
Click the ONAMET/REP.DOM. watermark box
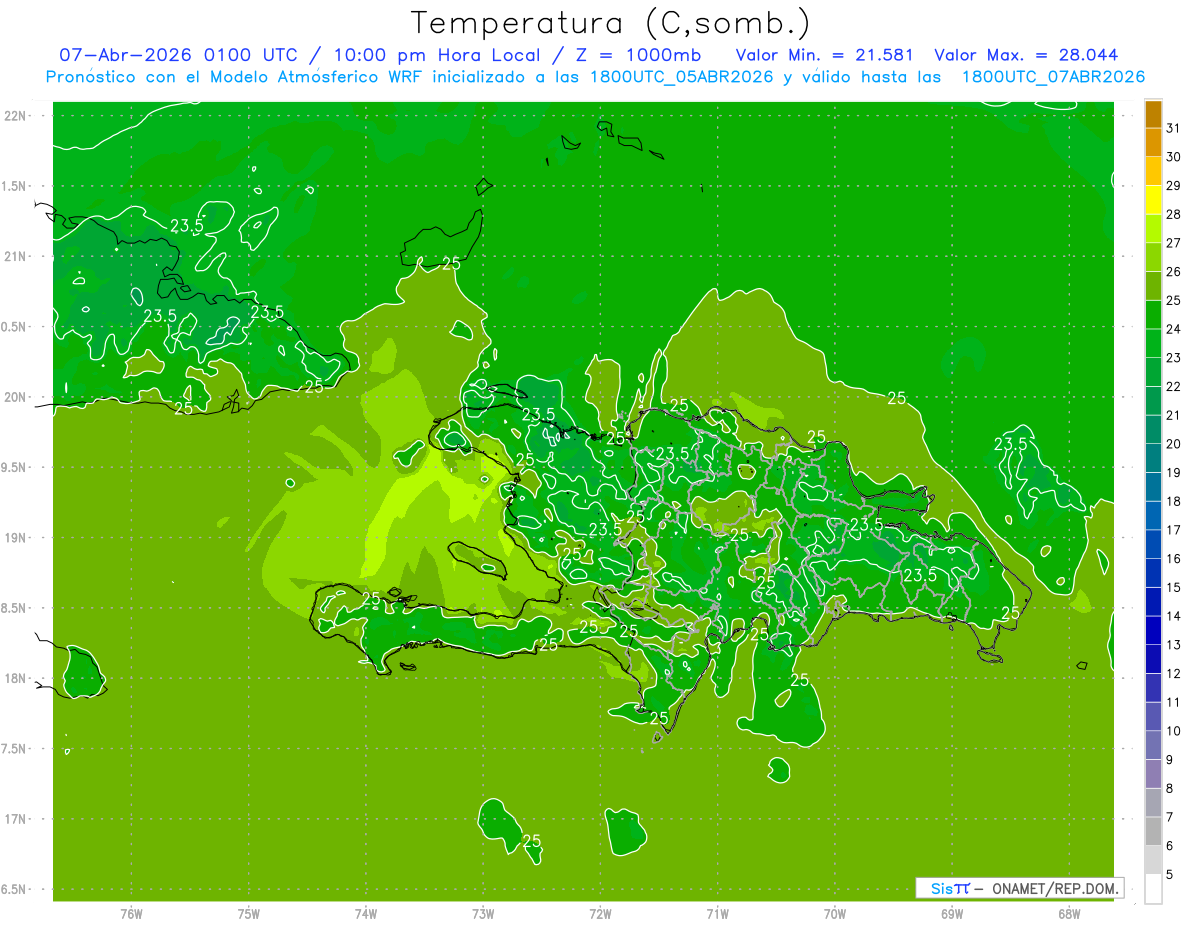click(1019, 888)
